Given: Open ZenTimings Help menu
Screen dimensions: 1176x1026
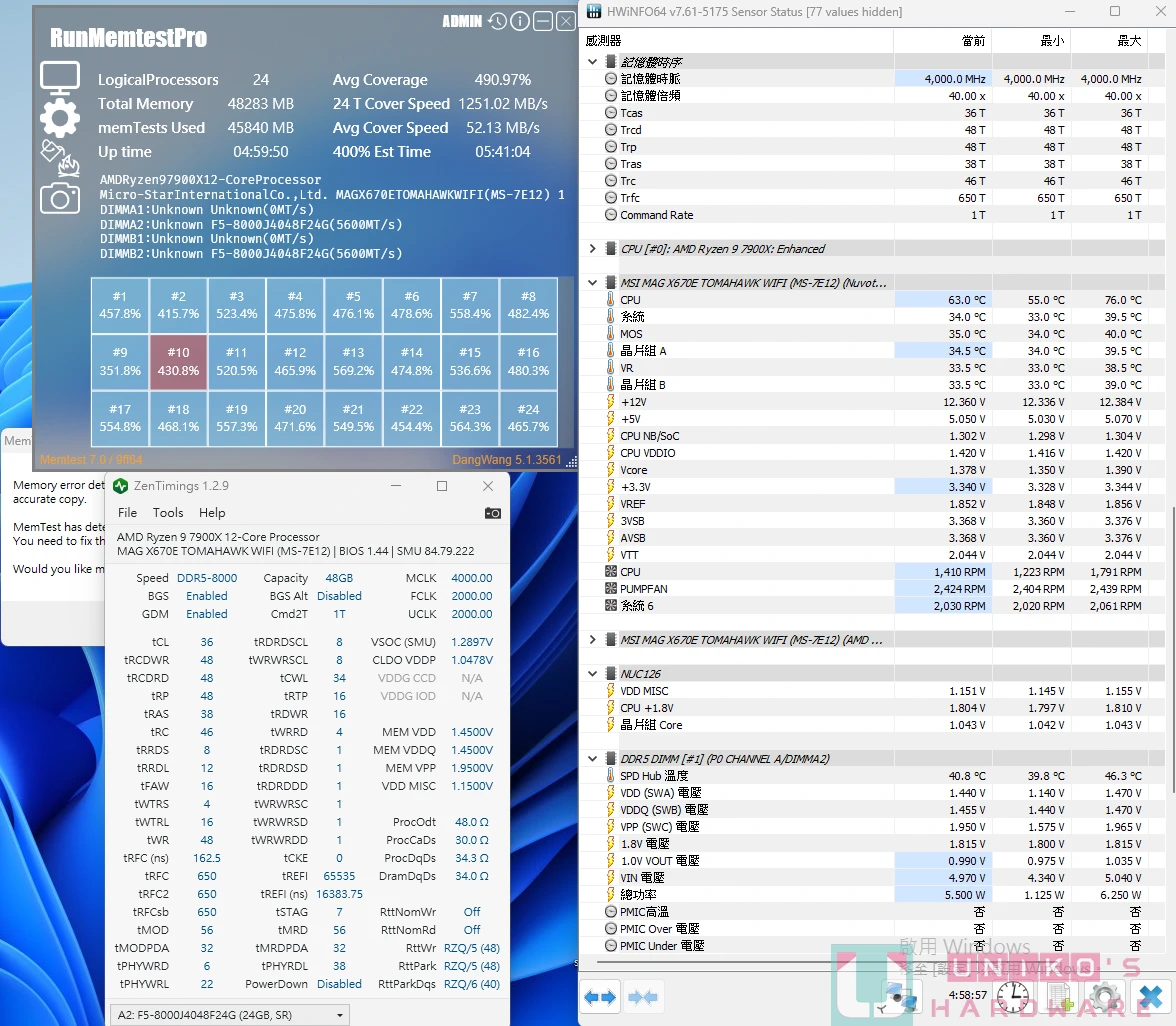Looking at the screenshot, I should pyautogui.click(x=212, y=513).
